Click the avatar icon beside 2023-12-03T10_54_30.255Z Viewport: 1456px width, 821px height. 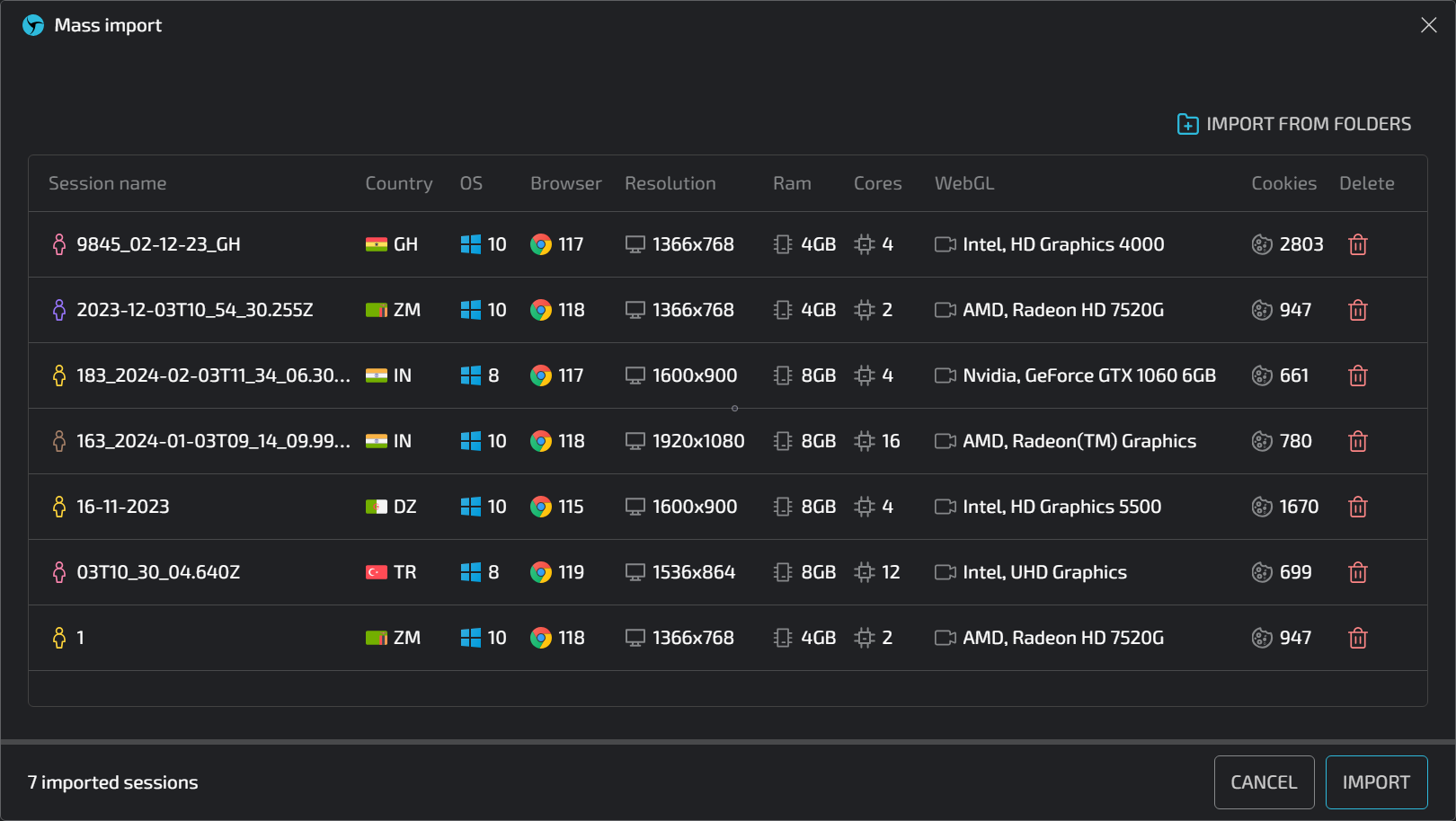59,310
